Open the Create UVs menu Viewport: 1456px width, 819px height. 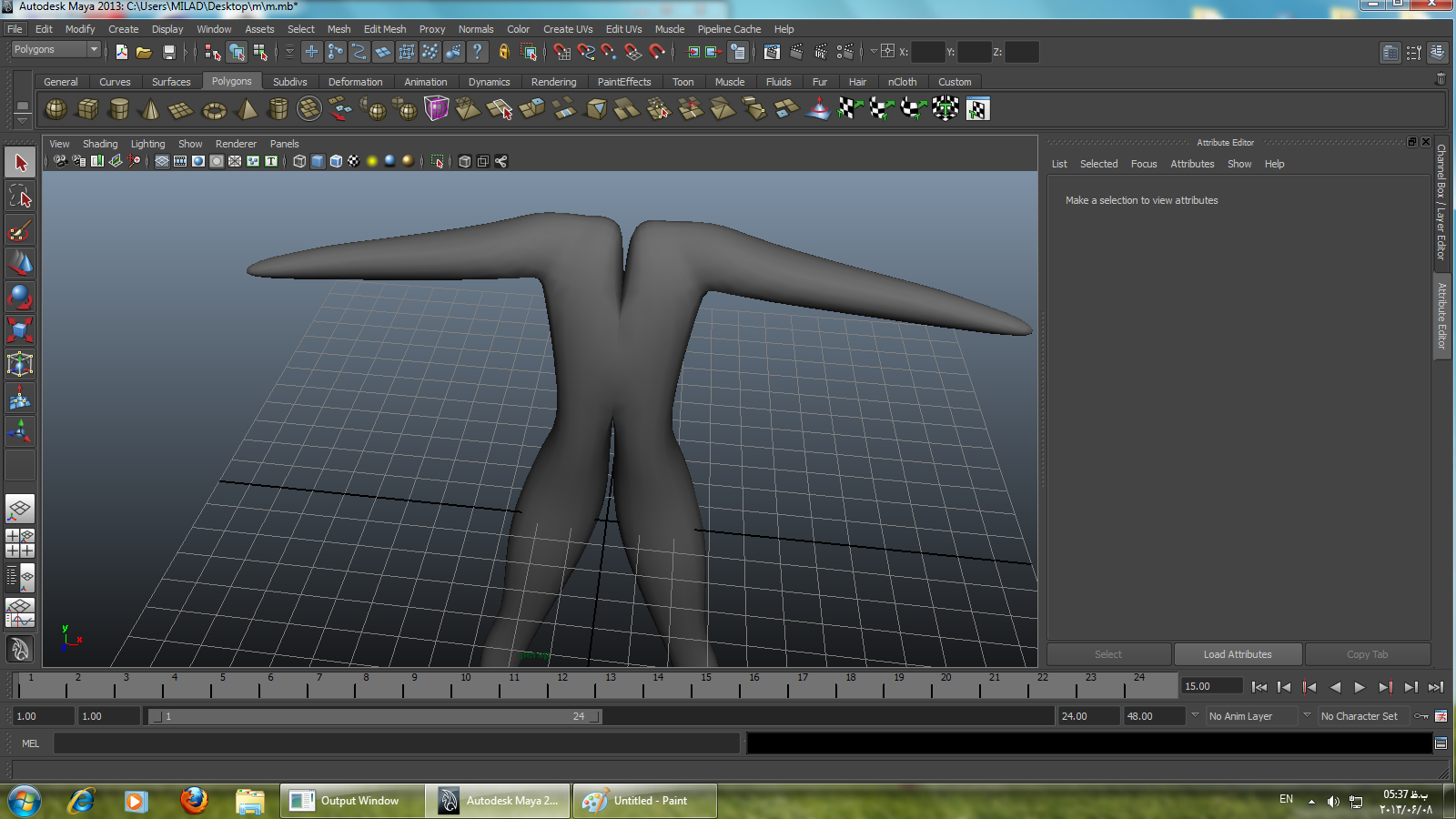568,29
